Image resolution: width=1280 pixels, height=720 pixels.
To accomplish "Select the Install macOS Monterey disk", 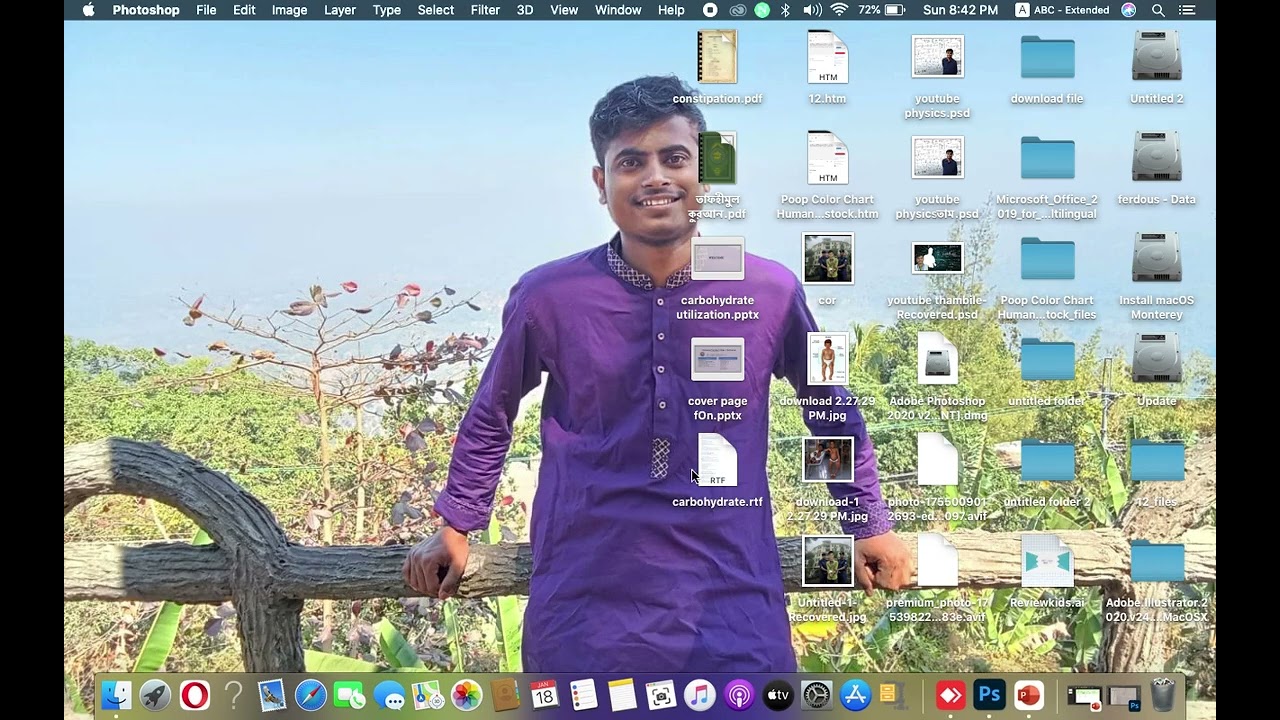I will [1157, 278].
